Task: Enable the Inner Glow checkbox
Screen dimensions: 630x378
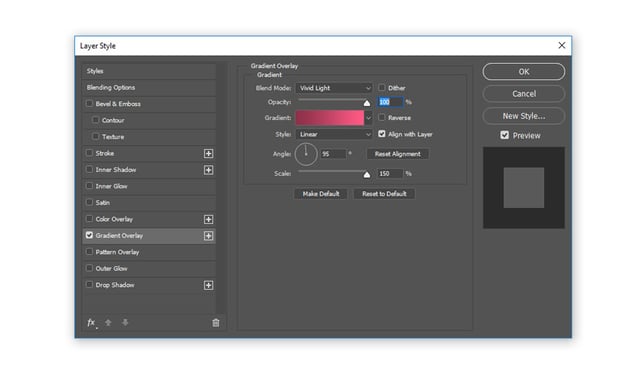Action: click(89, 186)
